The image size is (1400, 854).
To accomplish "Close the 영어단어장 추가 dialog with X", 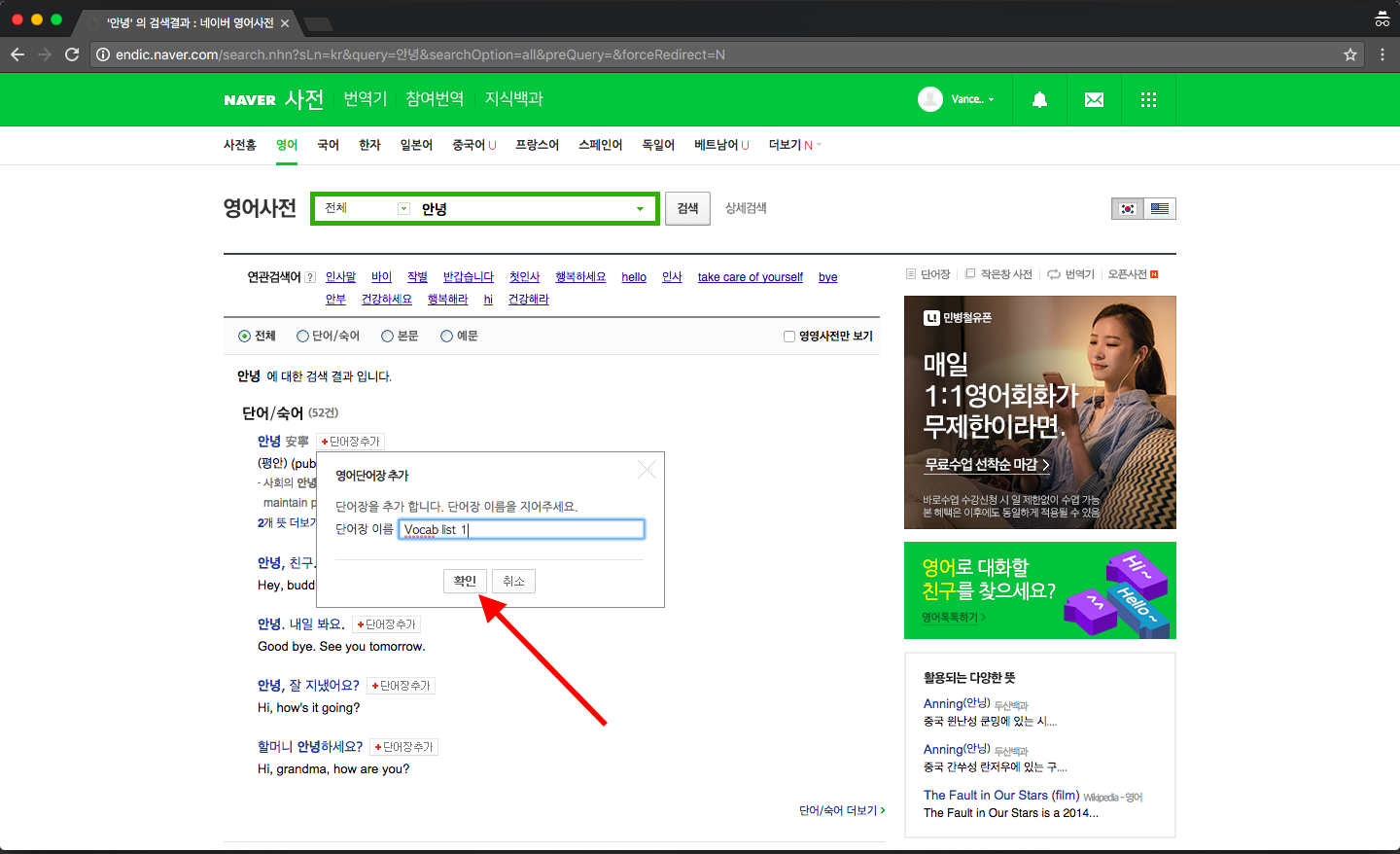I will (x=647, y=471).
